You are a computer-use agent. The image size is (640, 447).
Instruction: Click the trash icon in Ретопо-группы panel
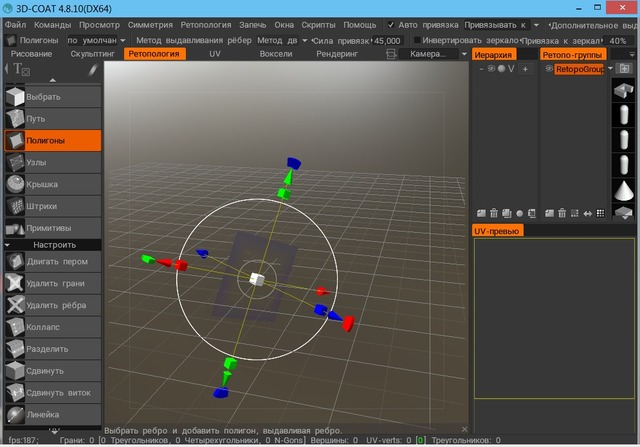[562, 213]
